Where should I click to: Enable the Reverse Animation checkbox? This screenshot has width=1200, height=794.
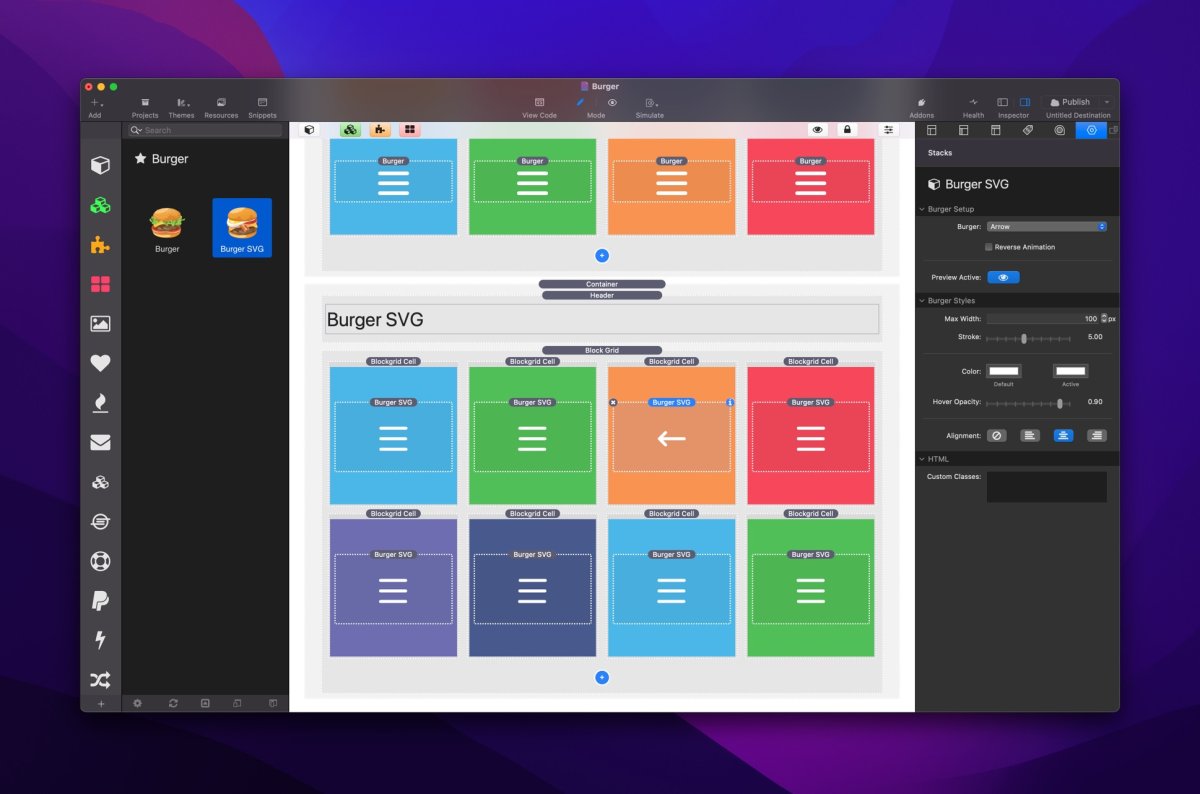click(x=989, y=247)
